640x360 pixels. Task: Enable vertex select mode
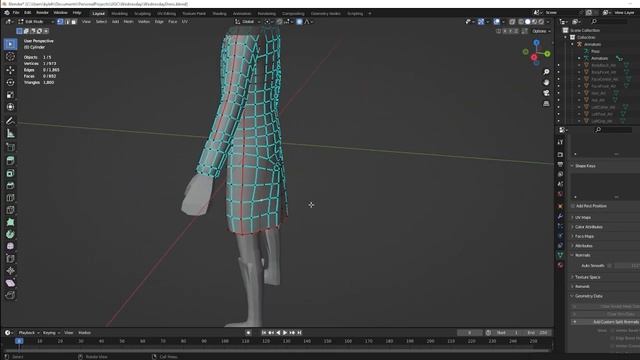tap(60, 22)
